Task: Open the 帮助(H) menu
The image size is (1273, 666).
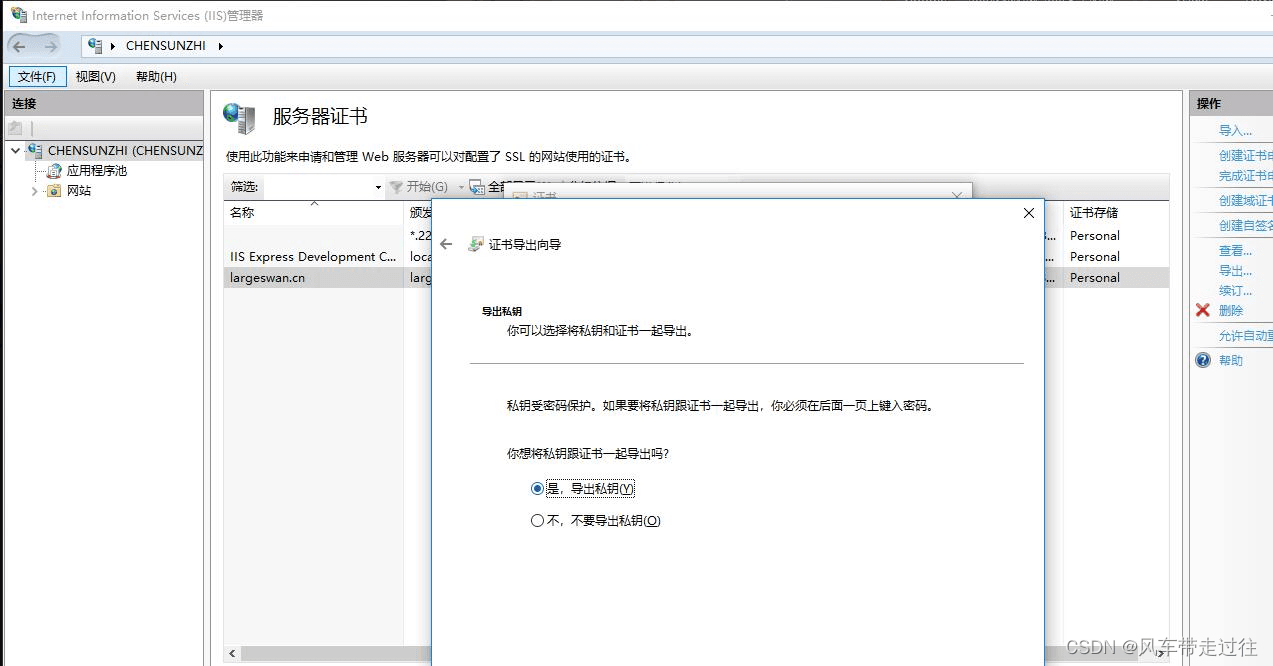Action: tap(156, 77)
